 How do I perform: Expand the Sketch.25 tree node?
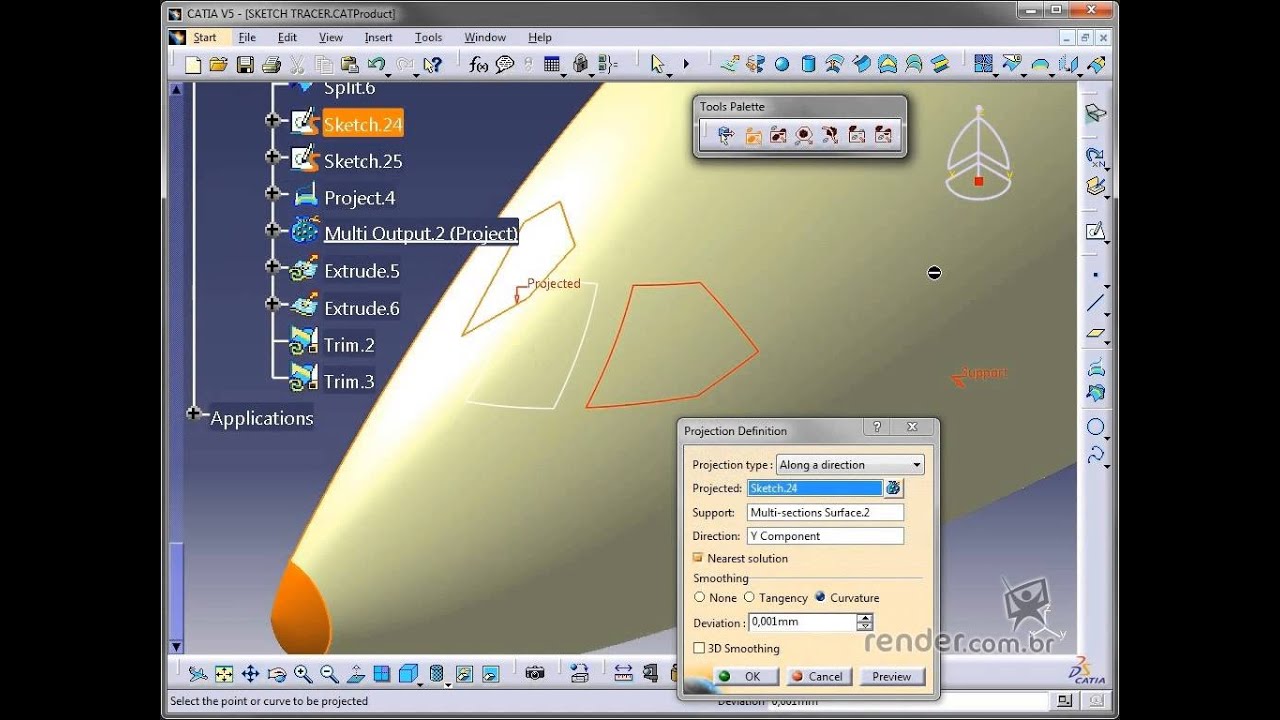tap(272, 157)
